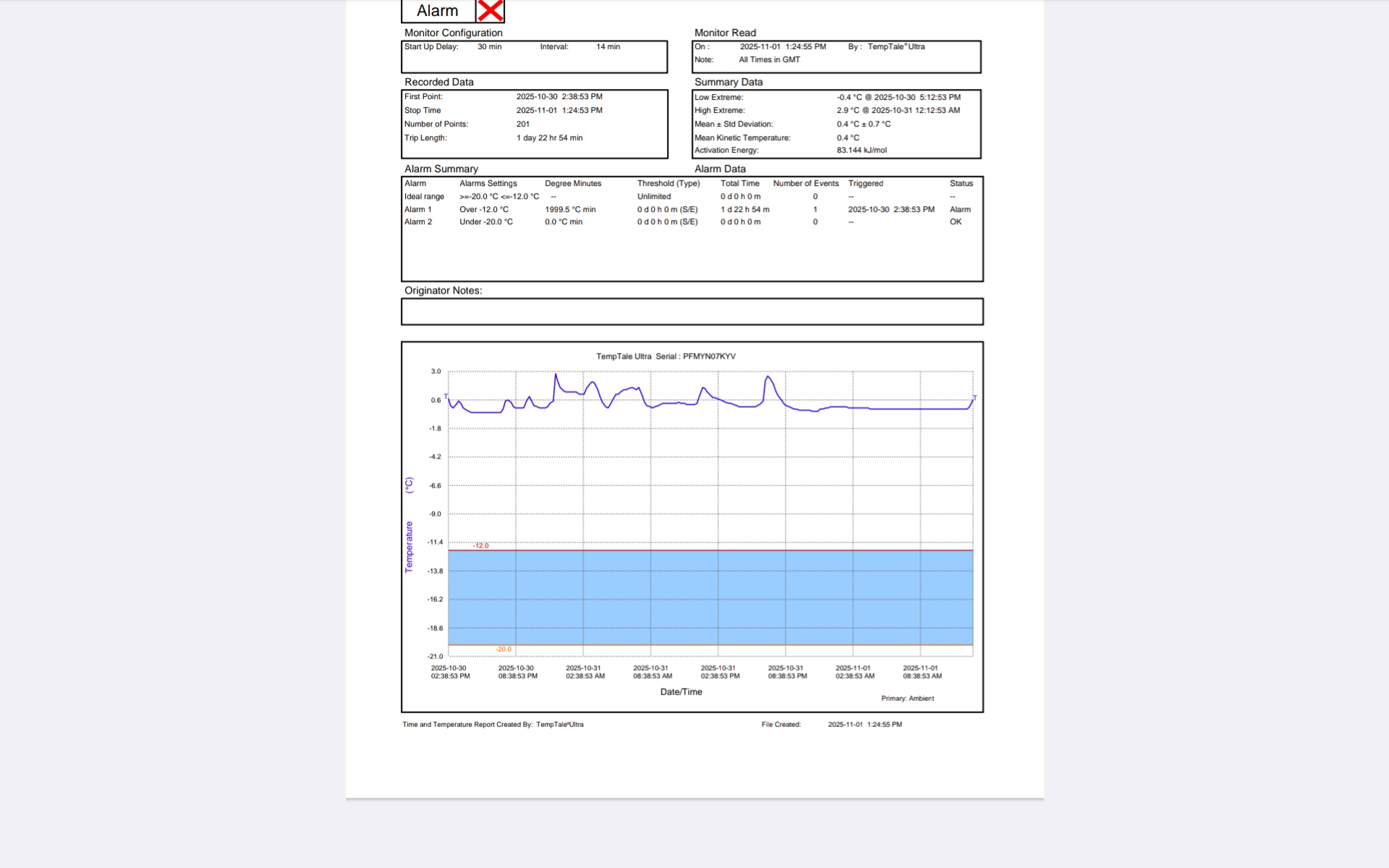
Task: Click the Alarm 2 row label
Action: (x=418, y=222)
